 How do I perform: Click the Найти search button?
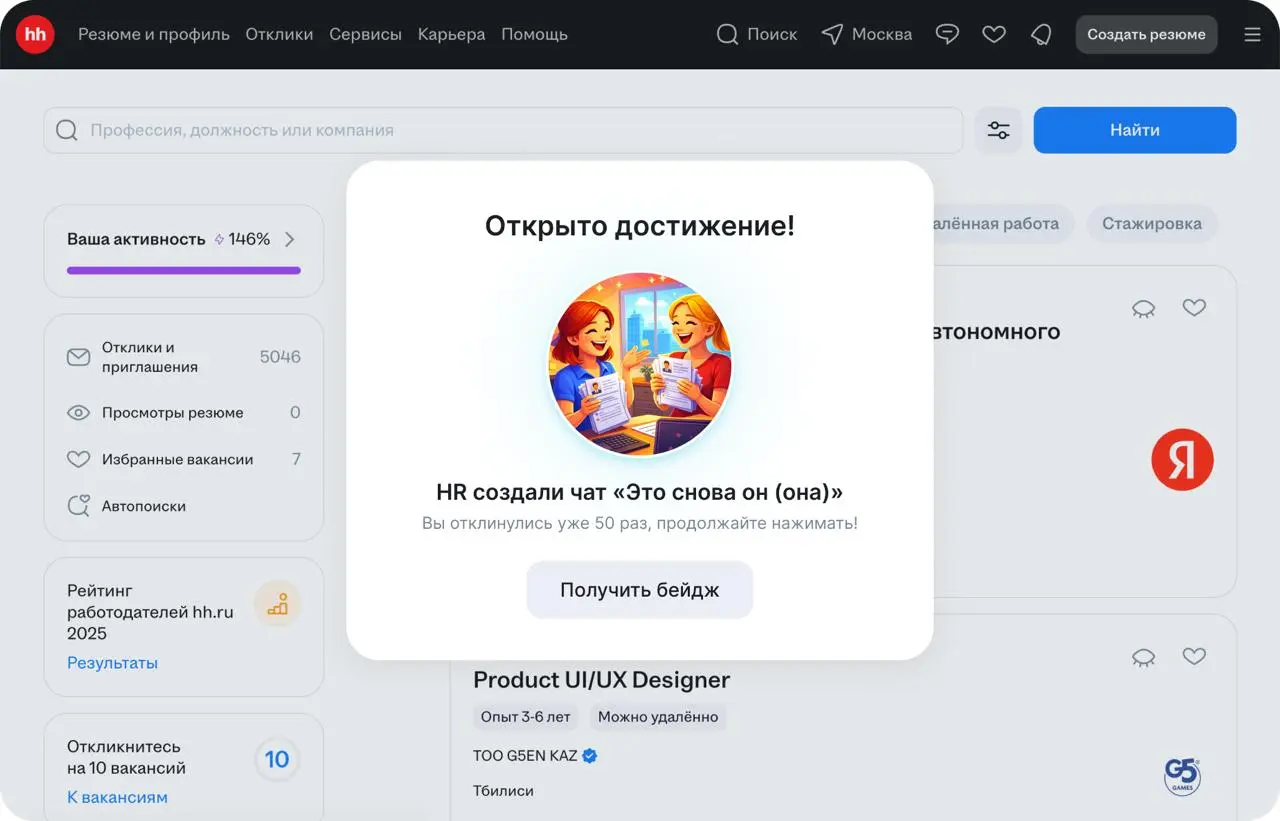1135,130
